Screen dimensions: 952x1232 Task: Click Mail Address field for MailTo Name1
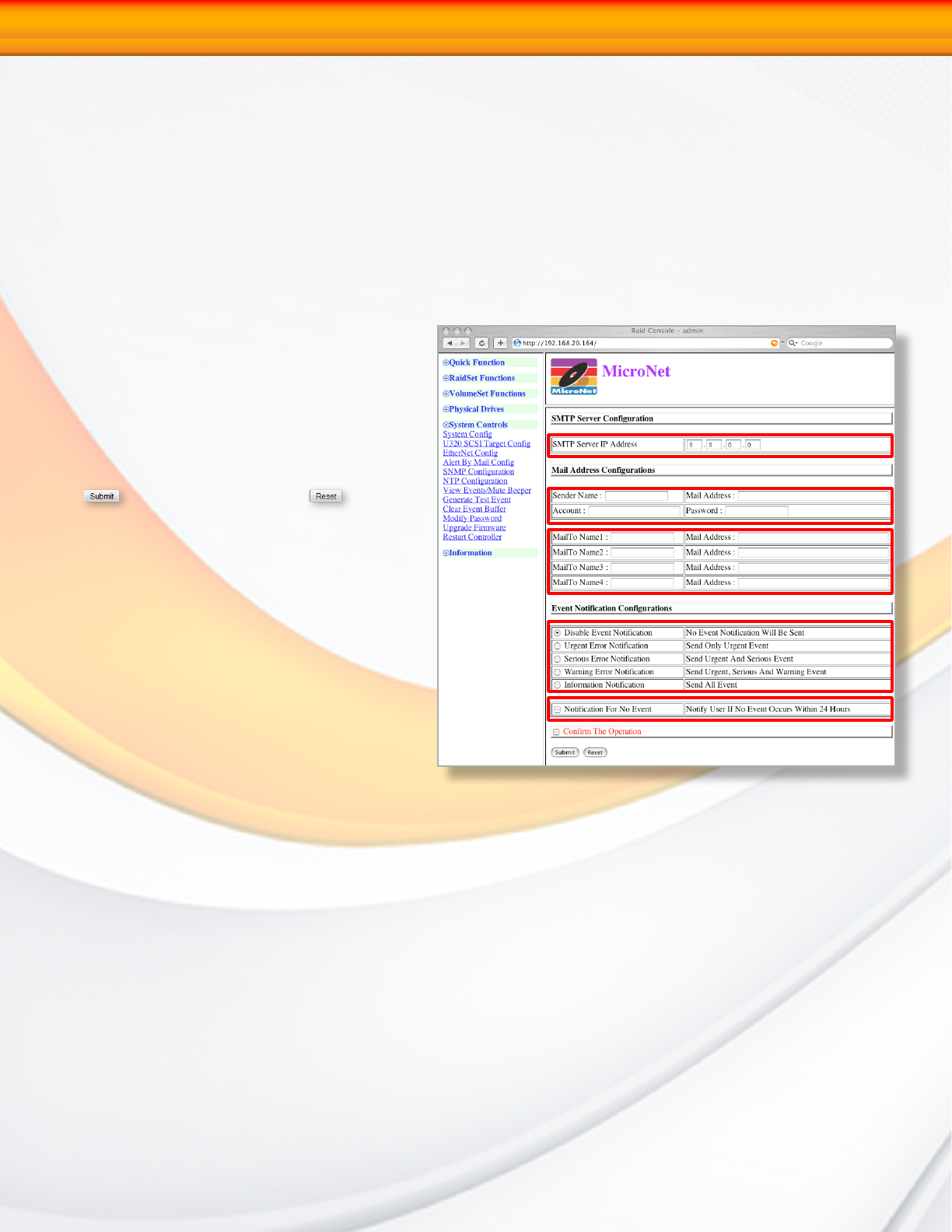pos(813,537)
